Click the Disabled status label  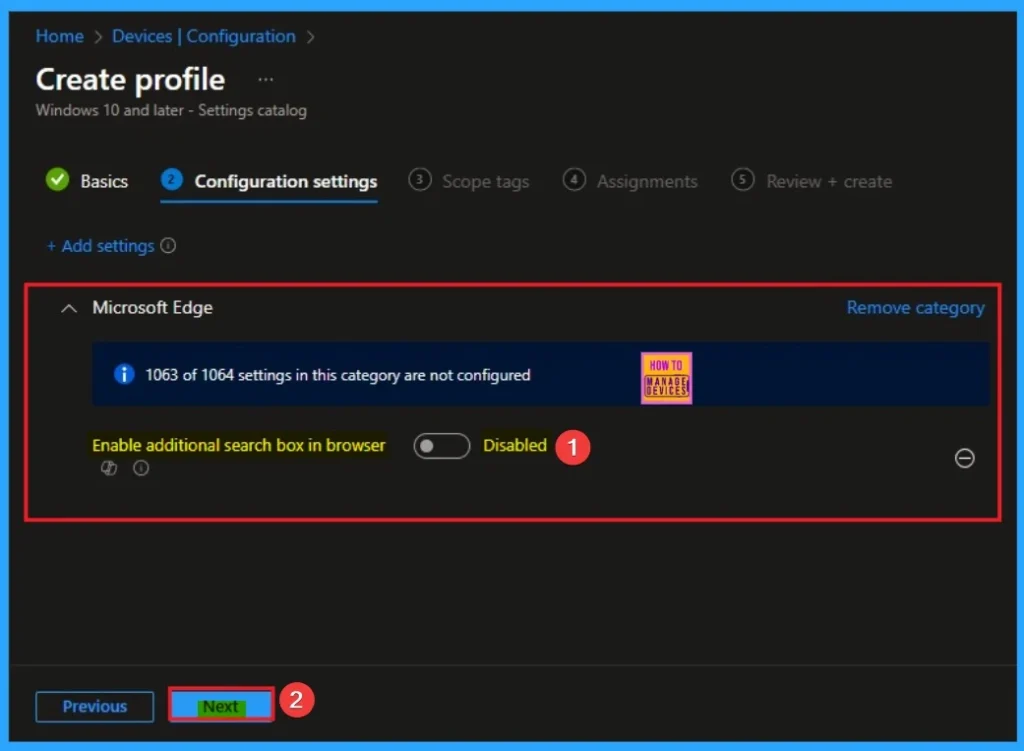515,445
